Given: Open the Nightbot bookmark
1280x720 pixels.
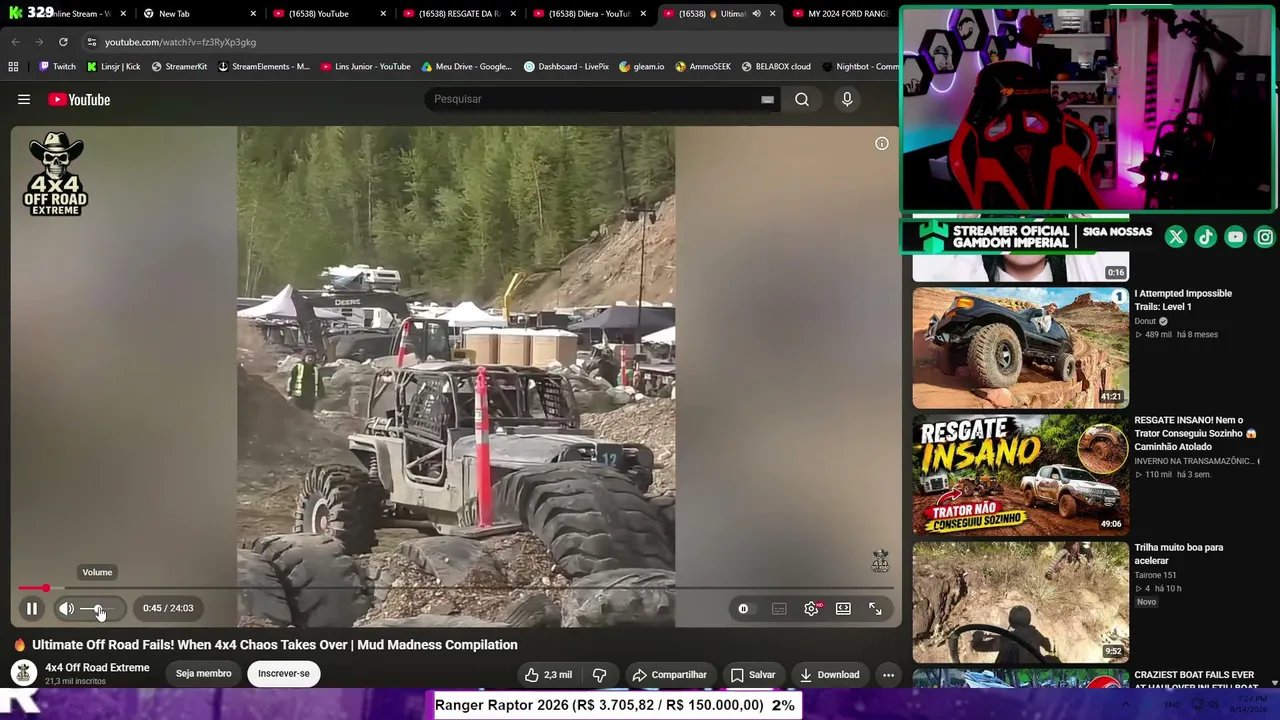Looking at the screenshot, I should click(860, 67).
